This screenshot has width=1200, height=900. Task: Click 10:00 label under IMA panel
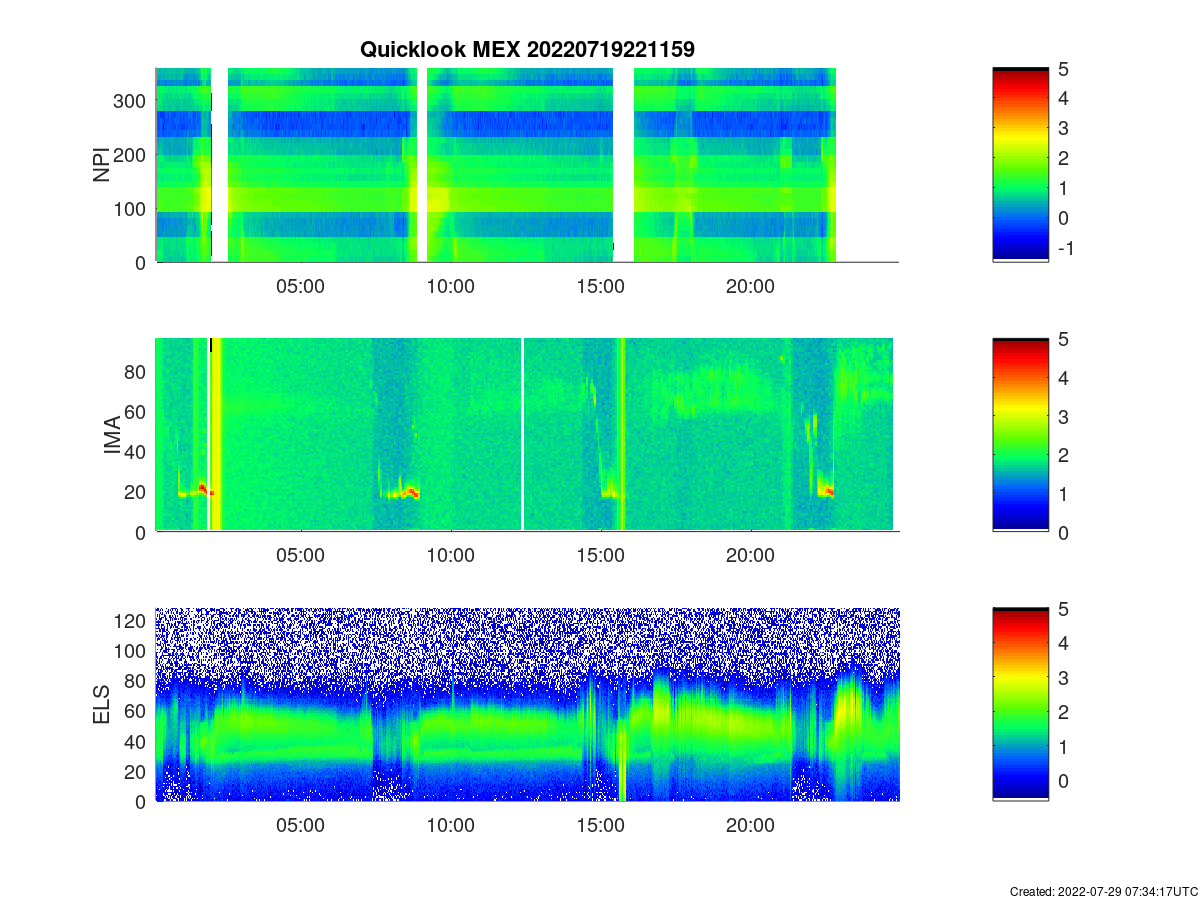tap(450, 556)
